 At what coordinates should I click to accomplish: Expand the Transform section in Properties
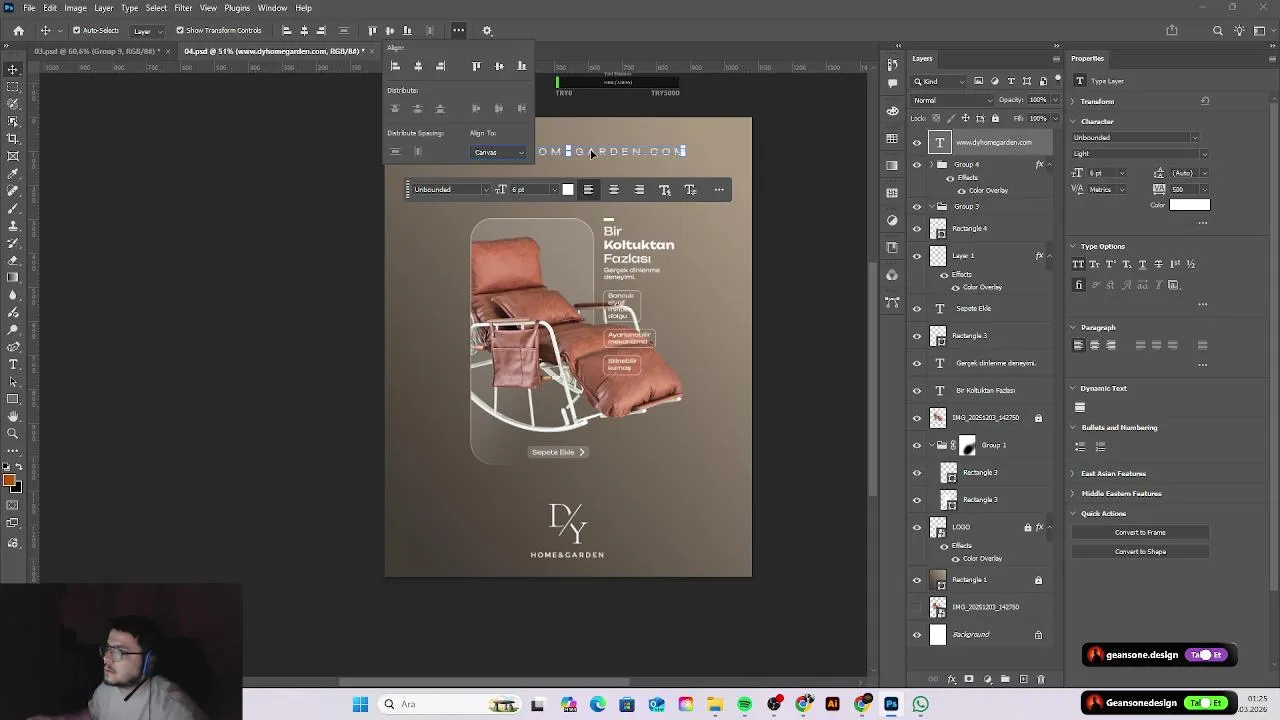coord(1073,102)
